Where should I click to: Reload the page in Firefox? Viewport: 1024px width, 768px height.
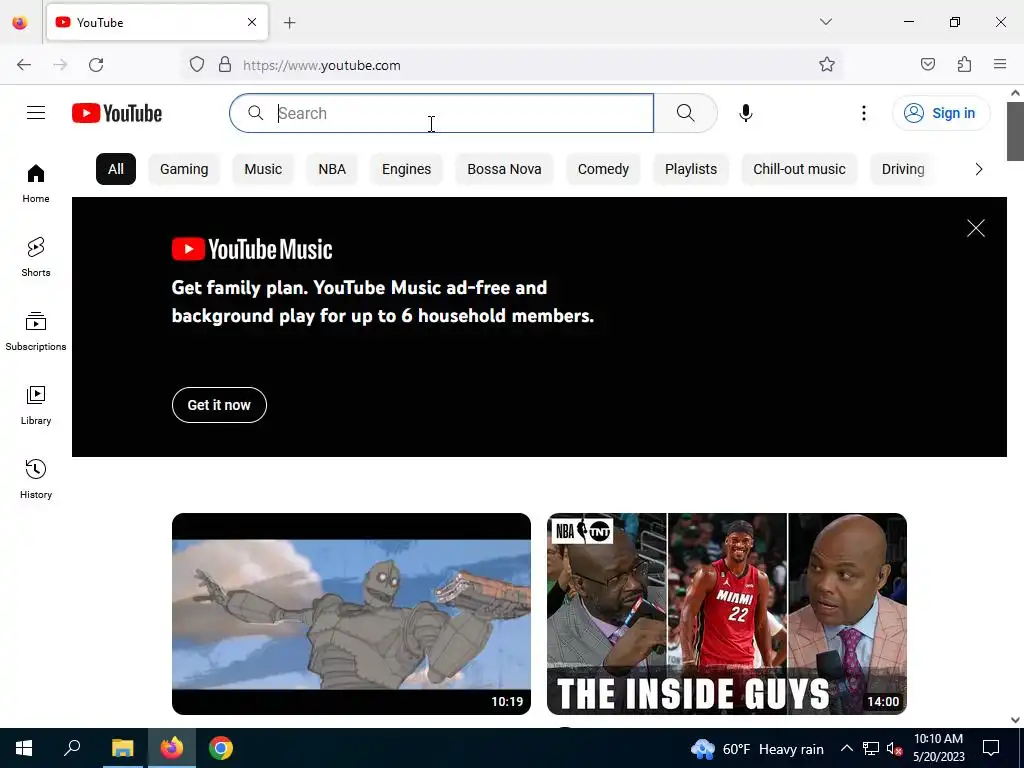[96, 65]
